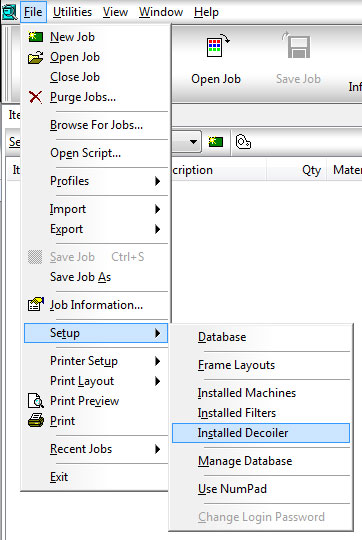Click the New Job green icon in File menu
Image resolution: width=362 pixels, height=540 pixels.
point(35,37)
